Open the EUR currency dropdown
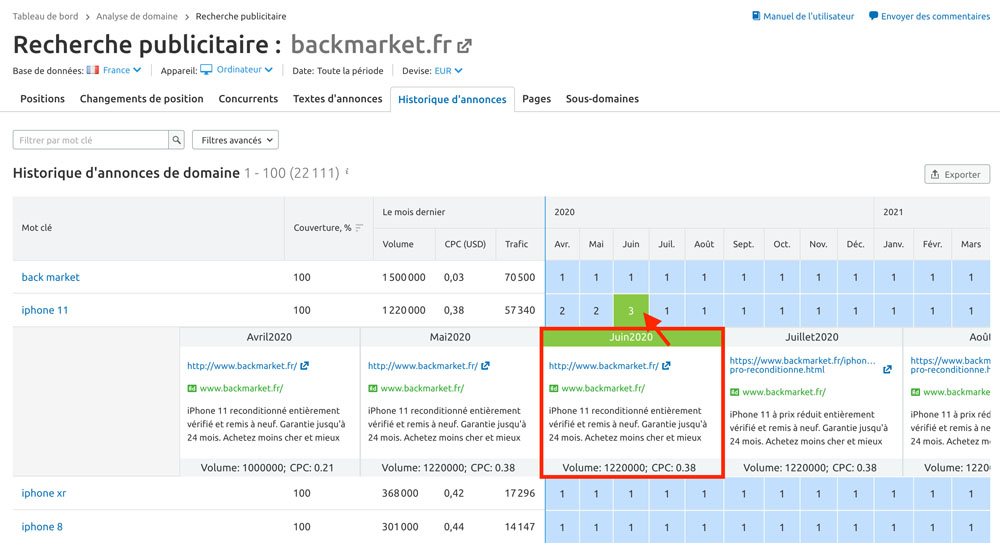Image resolution: width=1000 pixels, height=543 pixels. click(x=448, y=71)
